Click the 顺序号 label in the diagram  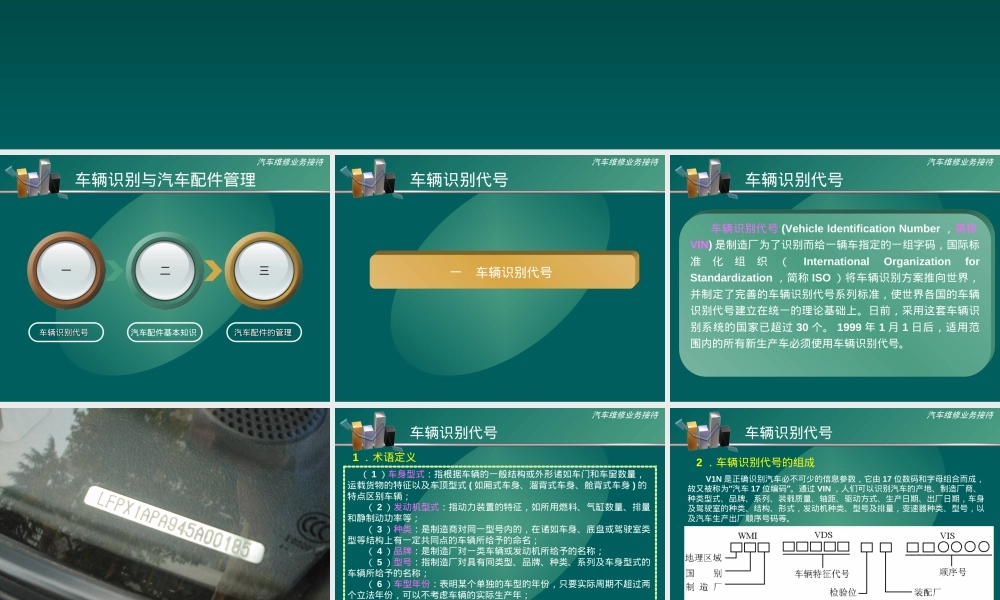pyautogui.click(x=953, y=572)
